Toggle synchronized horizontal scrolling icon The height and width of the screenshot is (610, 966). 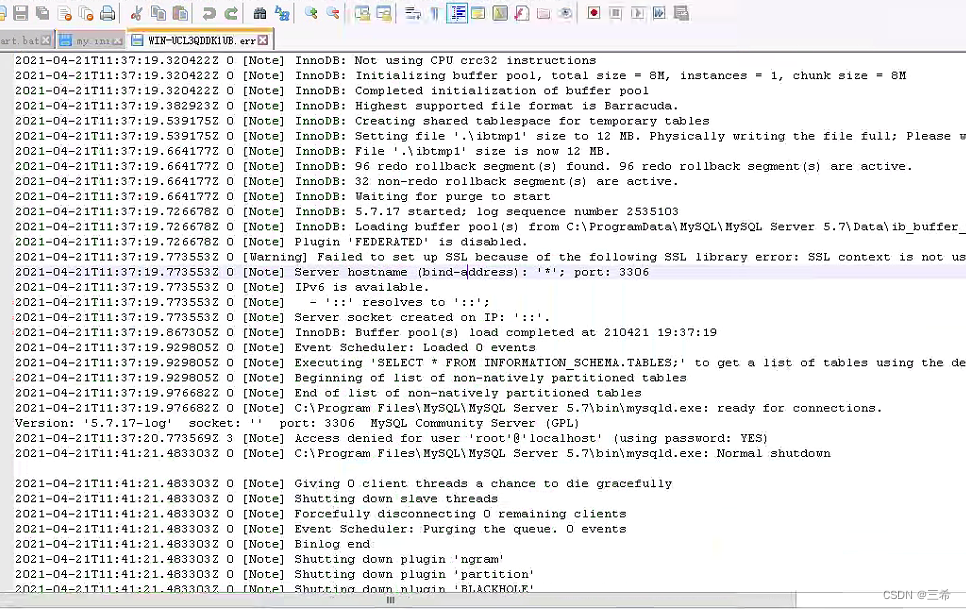pyautogui.click(x=383, y=13)
